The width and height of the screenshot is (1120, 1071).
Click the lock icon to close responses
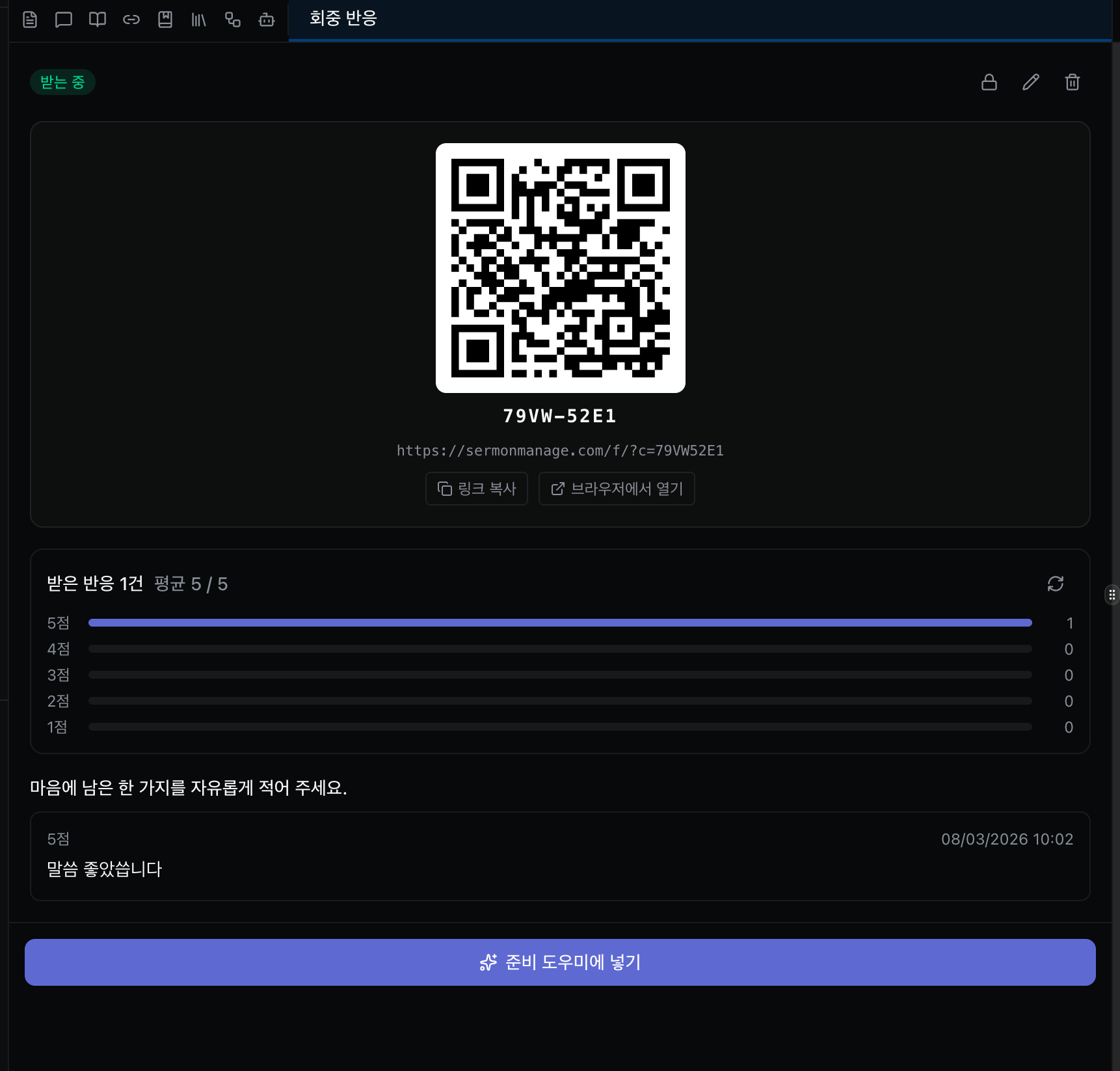click(989, 82)
